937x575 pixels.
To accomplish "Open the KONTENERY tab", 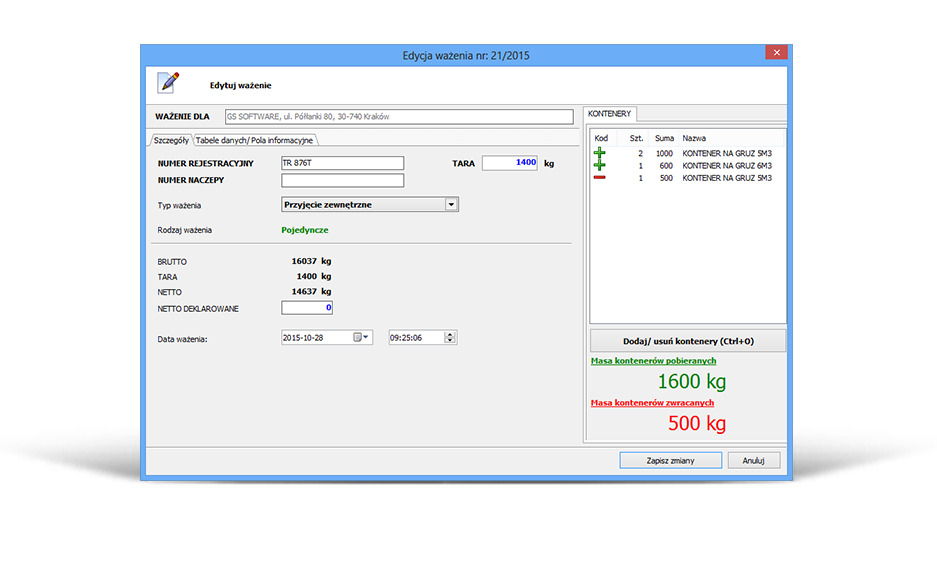I will [x=609, y=114].
